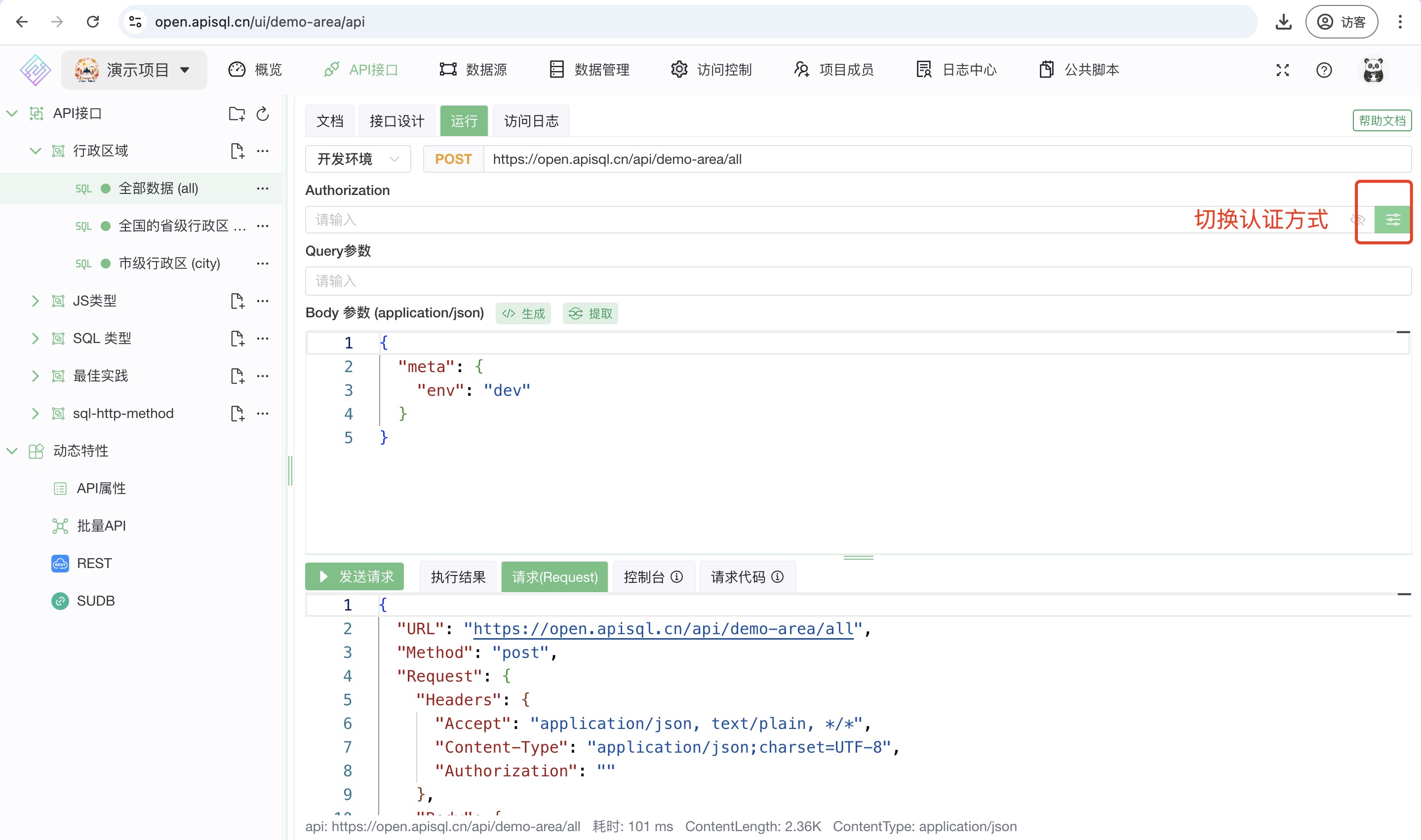1421x840 pixels.
Task: Open the 帮助文档 help docs link
Action: coord(1382,120)
